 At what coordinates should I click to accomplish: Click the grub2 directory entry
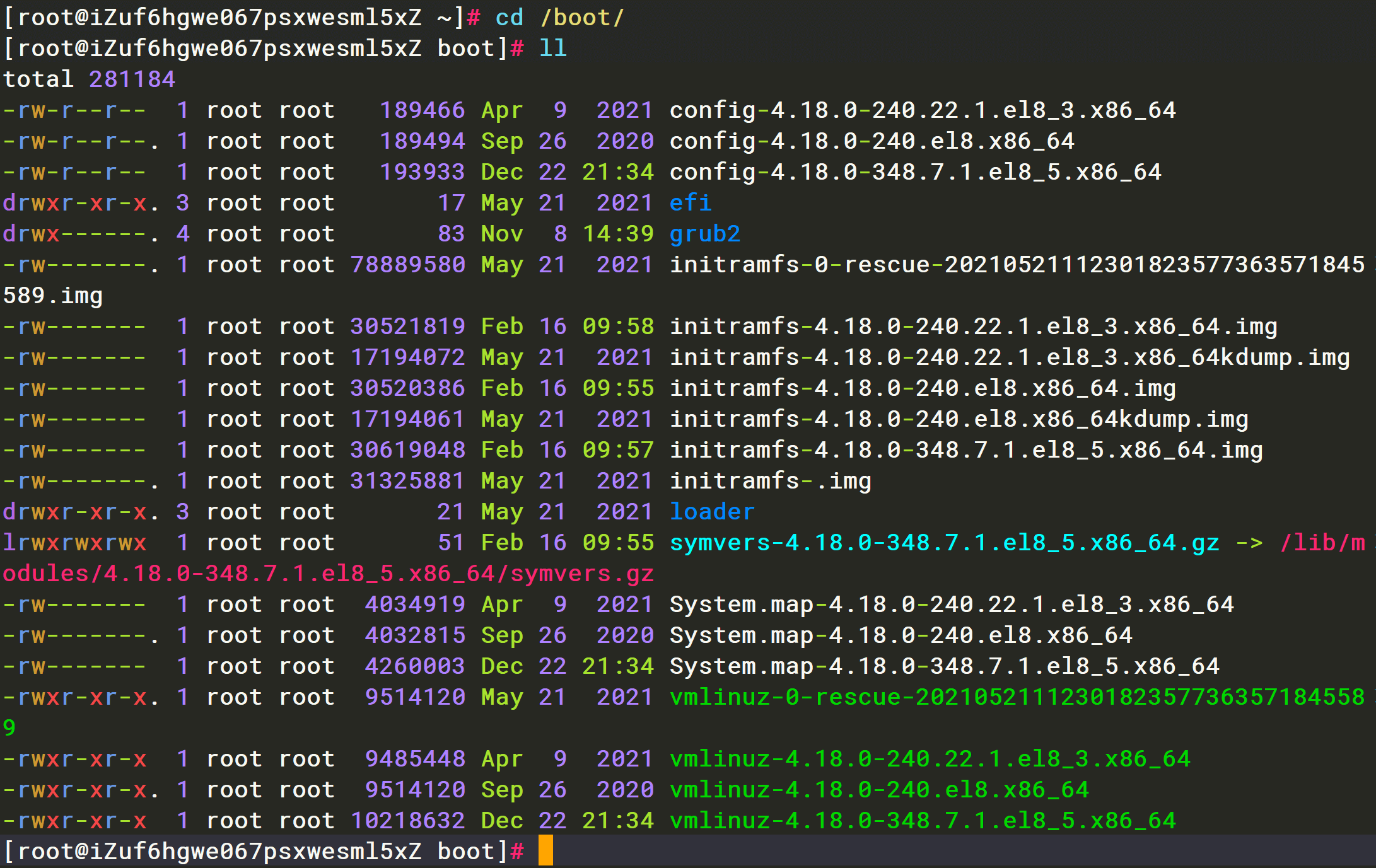tap(704, 233)
